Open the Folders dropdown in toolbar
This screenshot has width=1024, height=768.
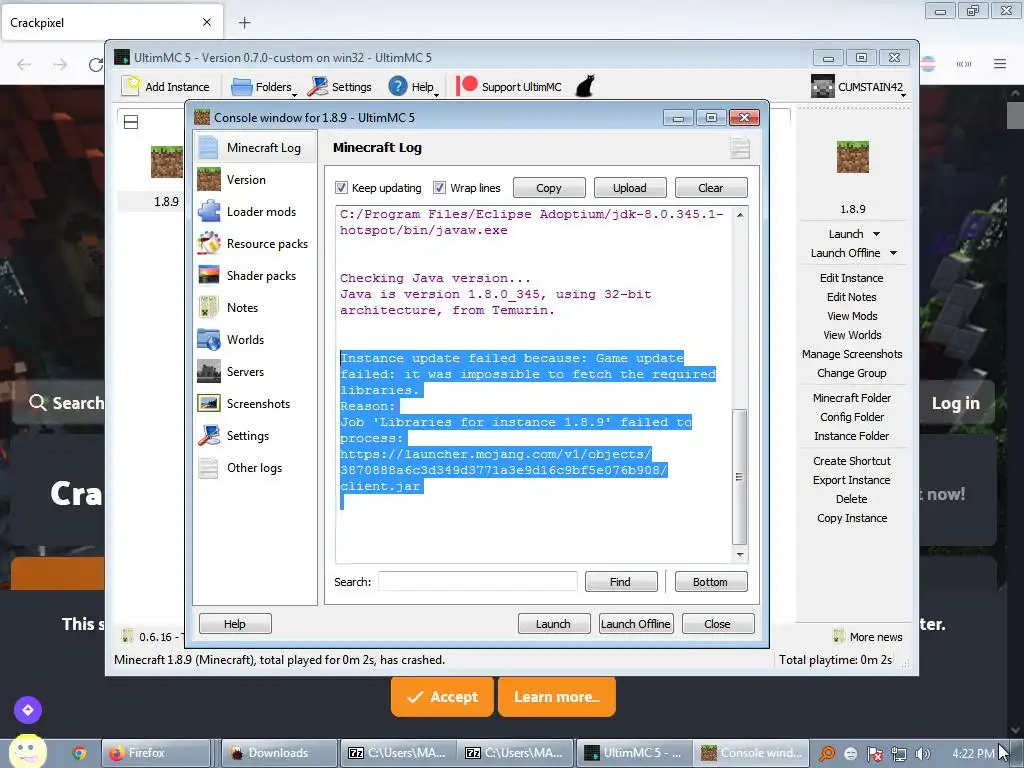pos(263,87)
